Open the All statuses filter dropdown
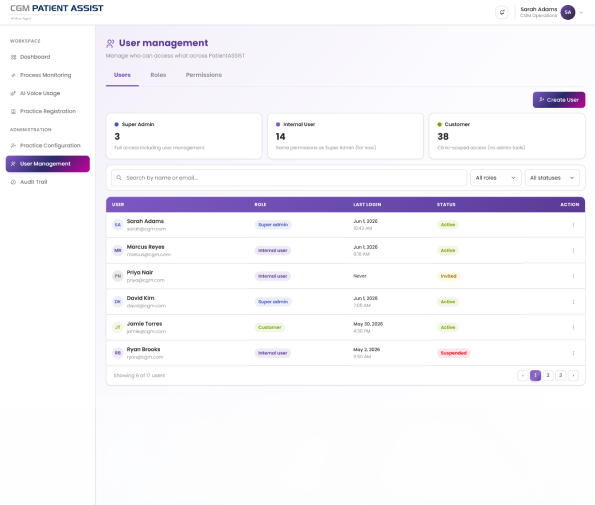Image resolution: width=595 pixels, height=505 pixels. tap(552, 178)
